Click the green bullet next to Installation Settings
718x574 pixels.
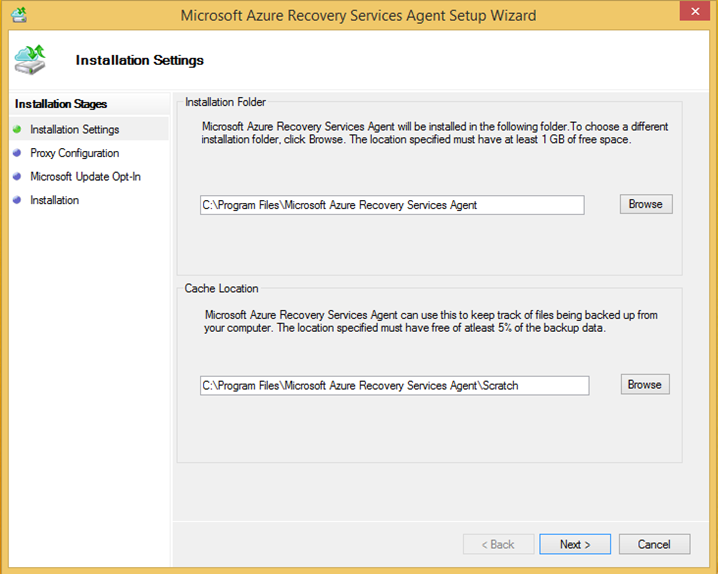(x=17, y=130)
